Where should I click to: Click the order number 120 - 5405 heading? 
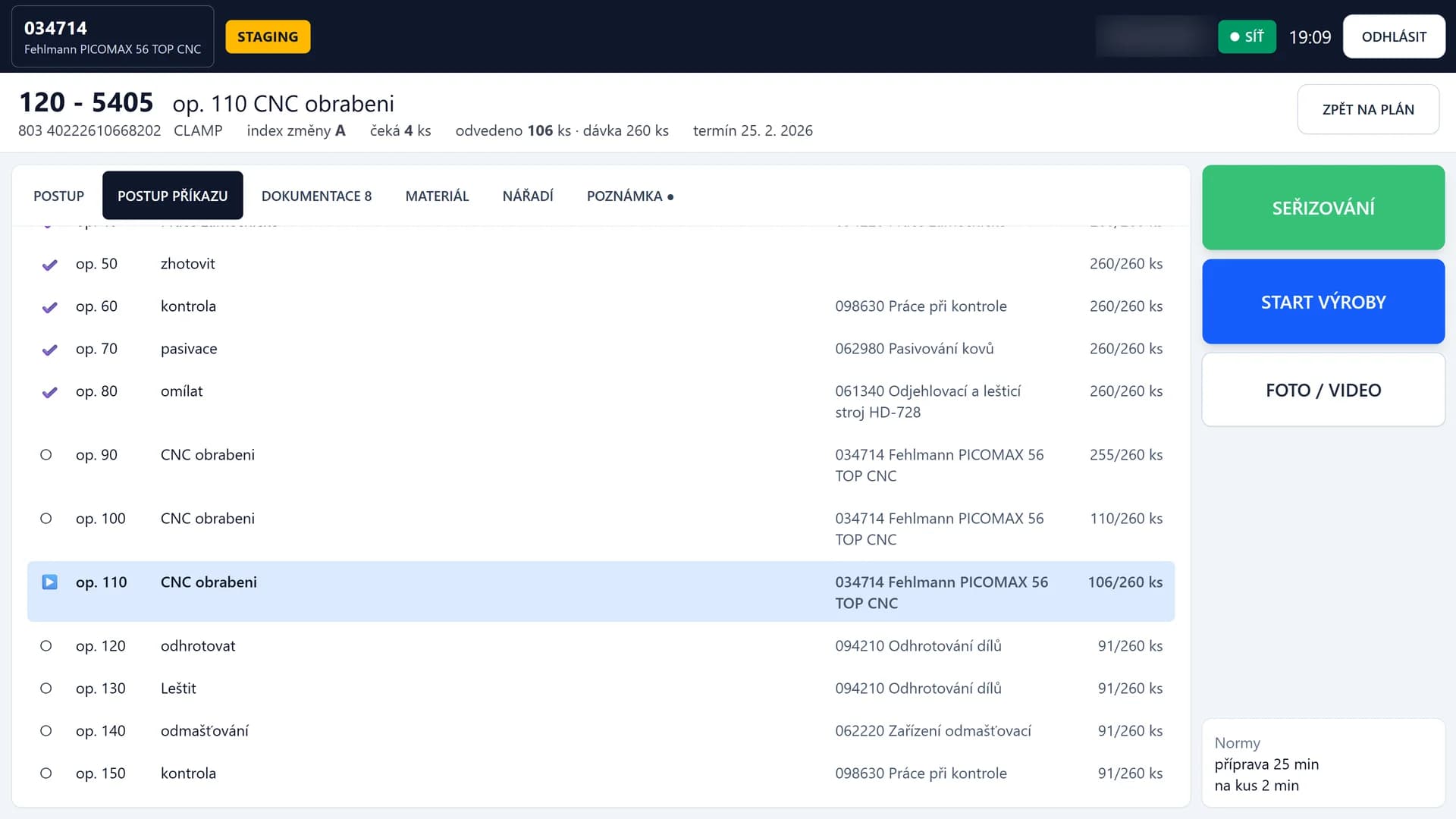point(86,102)
